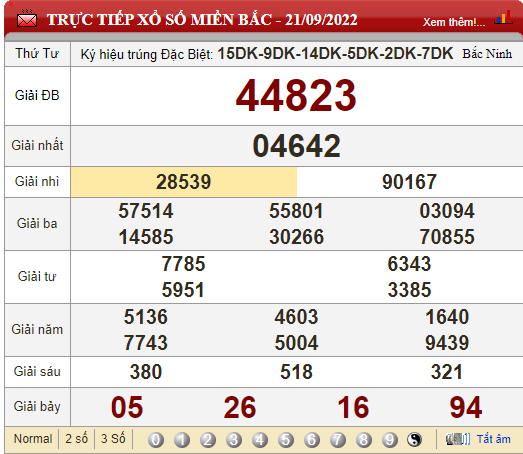The image size is (523, 454).
Task: Click the Tắt âm mute link
Action: 493,439
